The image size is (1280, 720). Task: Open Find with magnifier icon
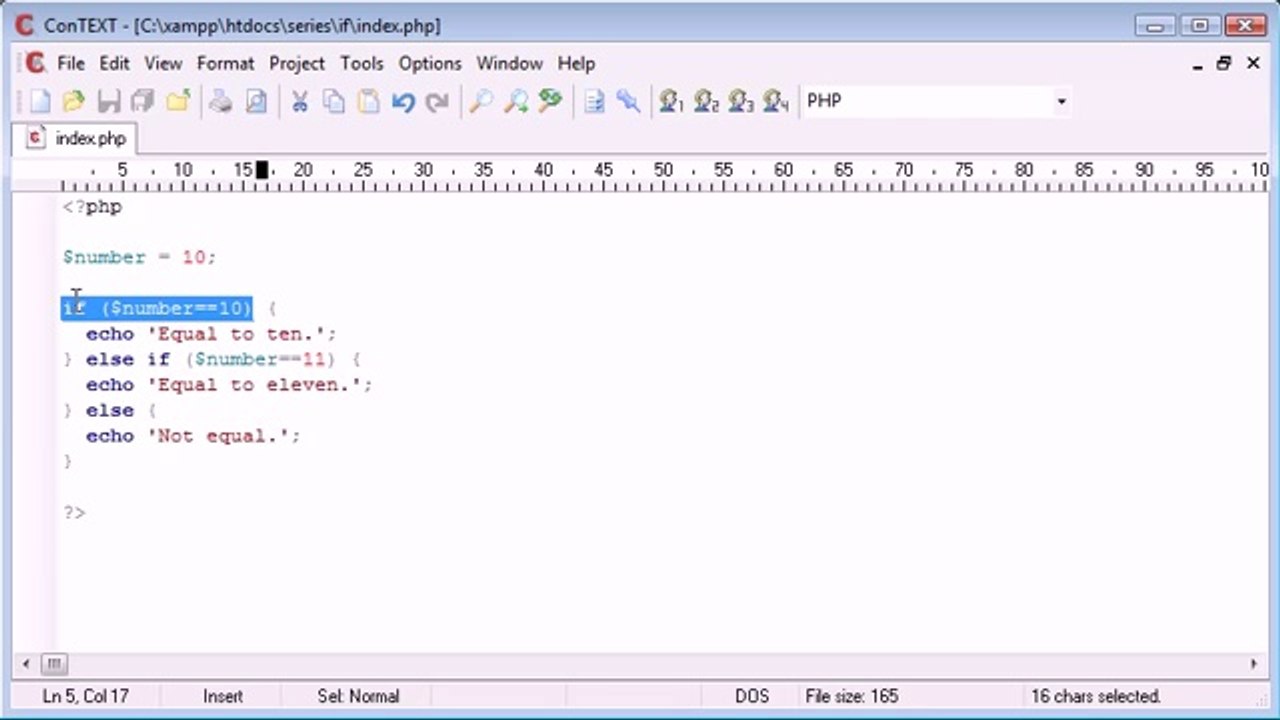pos(481,101)
